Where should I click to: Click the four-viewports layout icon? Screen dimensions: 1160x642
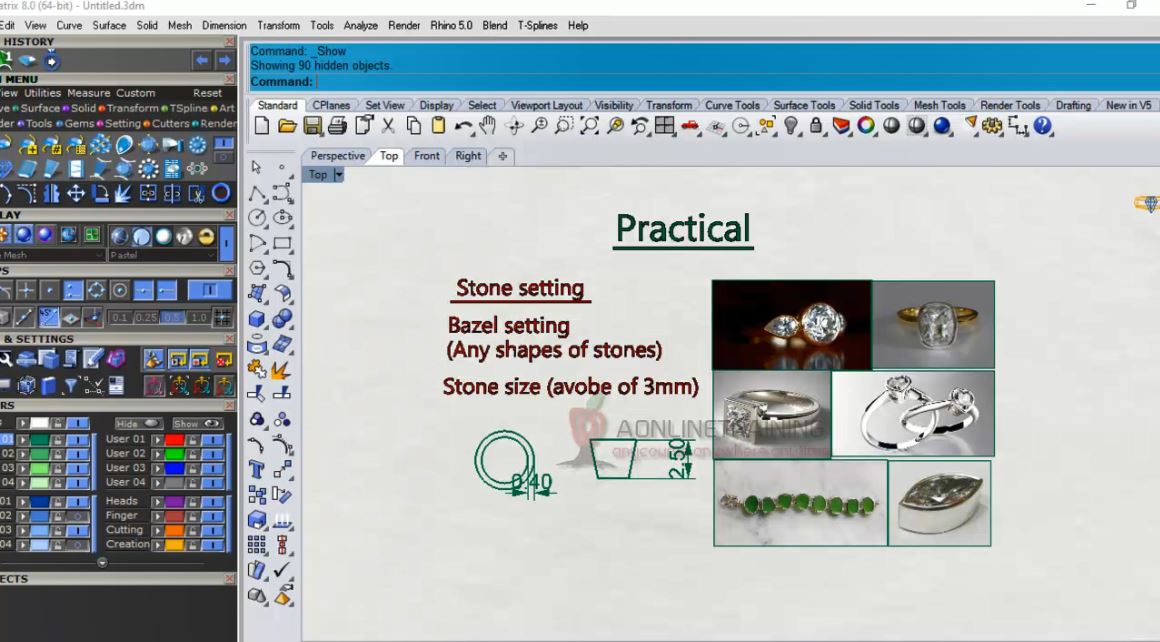click(664, 126)
